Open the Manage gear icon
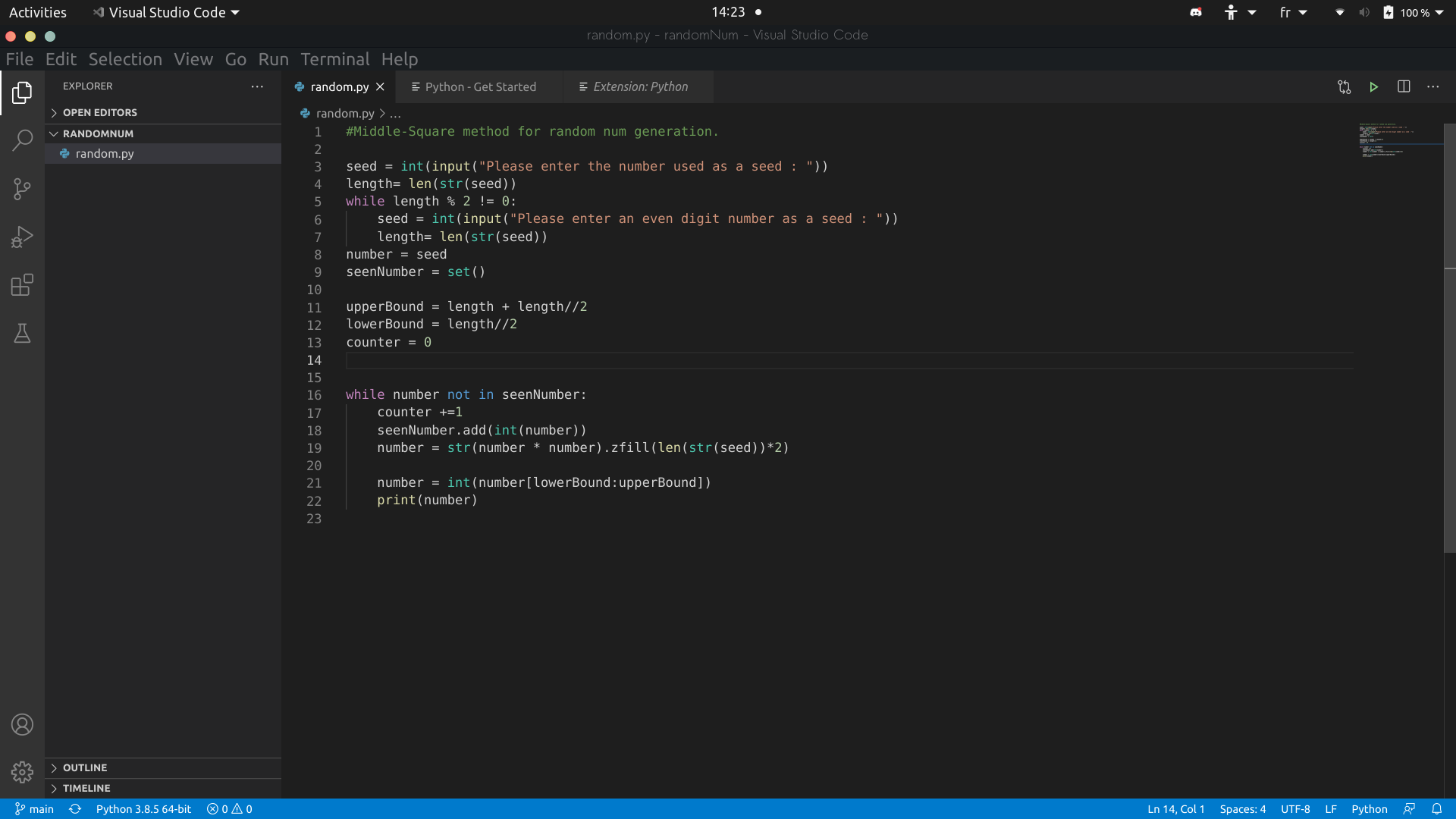 22,772
